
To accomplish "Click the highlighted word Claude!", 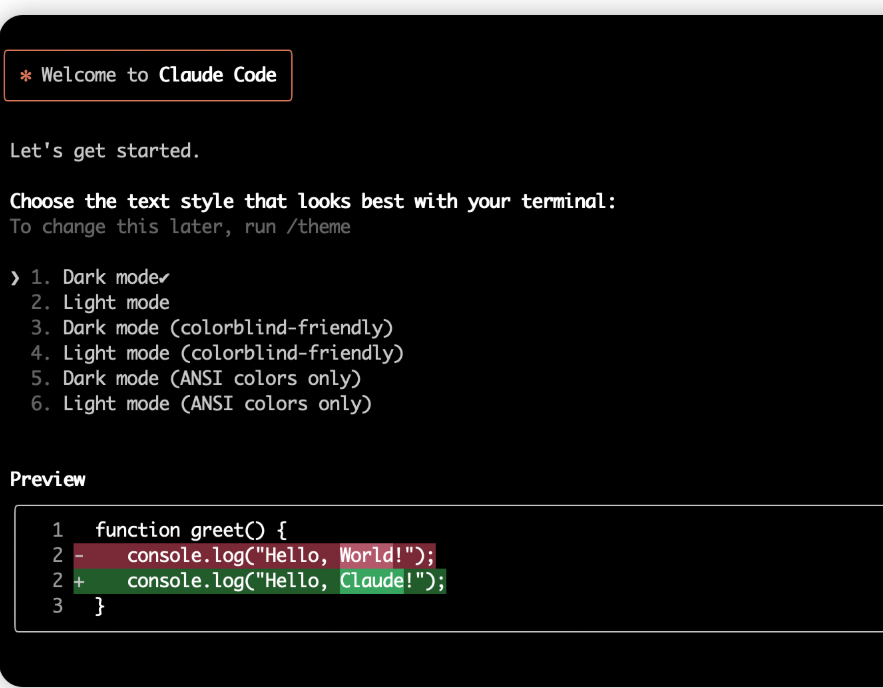I will pos(373,580).
